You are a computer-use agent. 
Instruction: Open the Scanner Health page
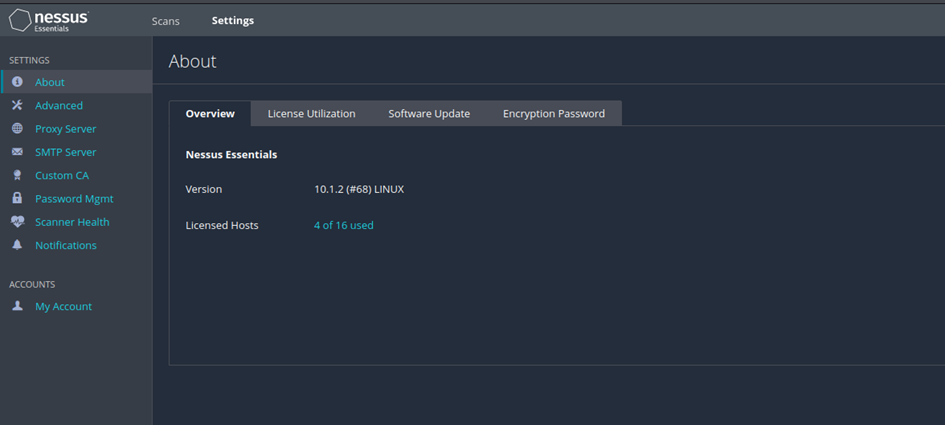[72, 222]
